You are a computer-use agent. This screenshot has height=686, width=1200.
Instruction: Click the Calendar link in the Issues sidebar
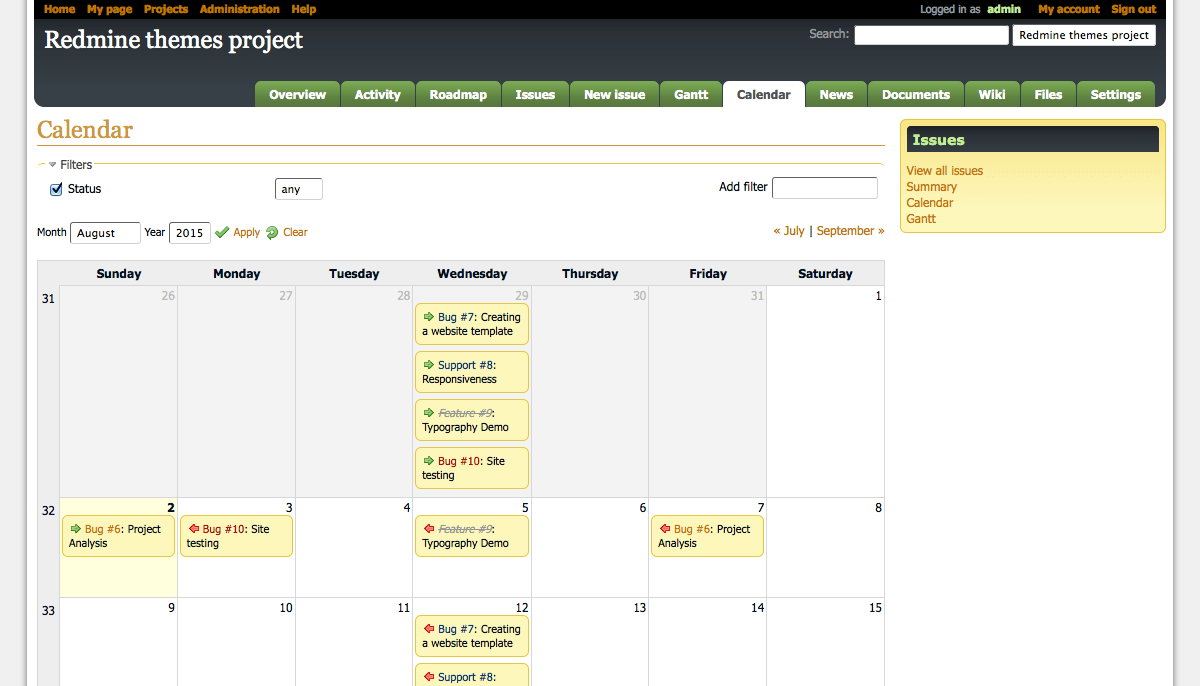click(930, 203)
